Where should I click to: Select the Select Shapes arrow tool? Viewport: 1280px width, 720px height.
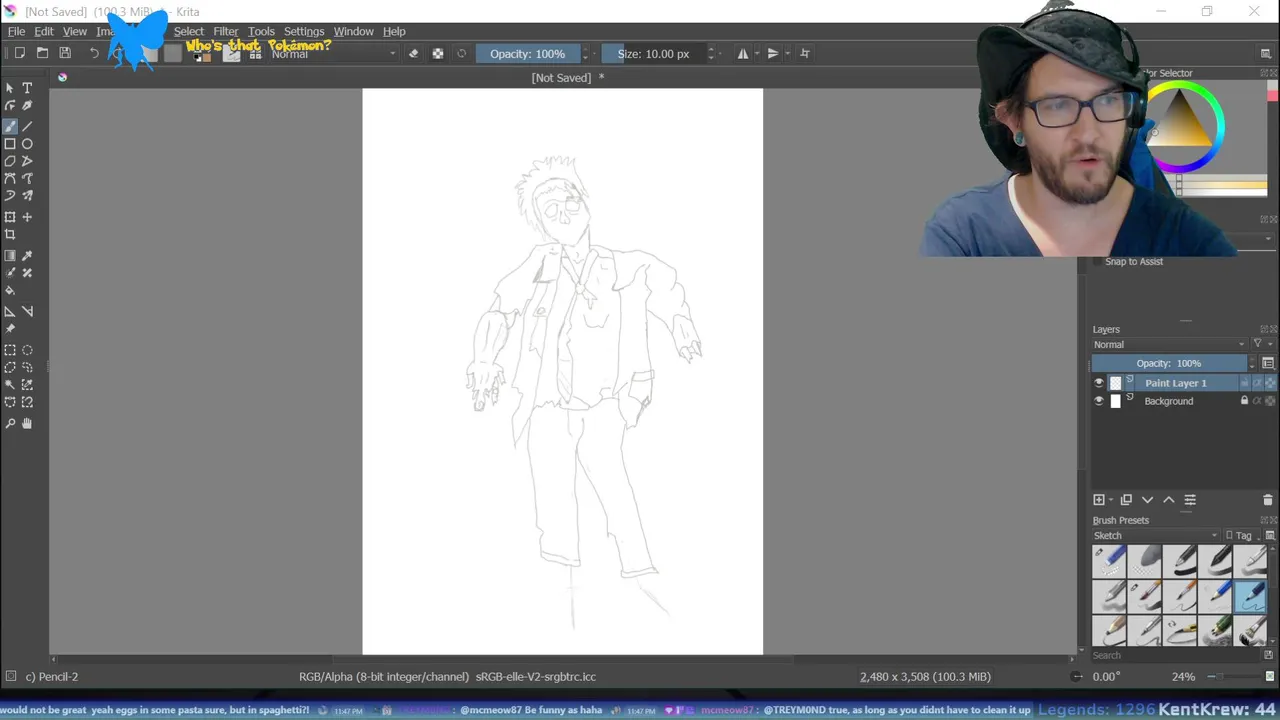(x=10, y=88)
